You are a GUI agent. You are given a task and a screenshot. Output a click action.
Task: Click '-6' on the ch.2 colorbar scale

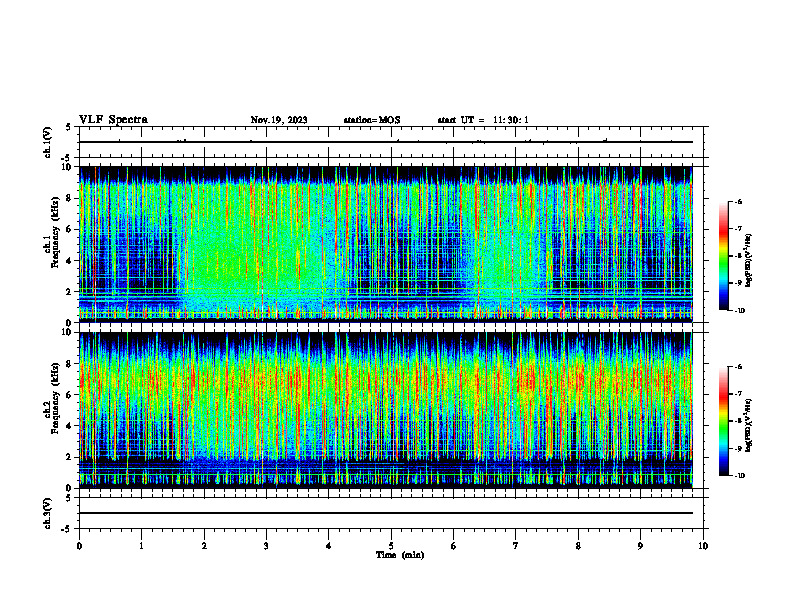point(738,367)
